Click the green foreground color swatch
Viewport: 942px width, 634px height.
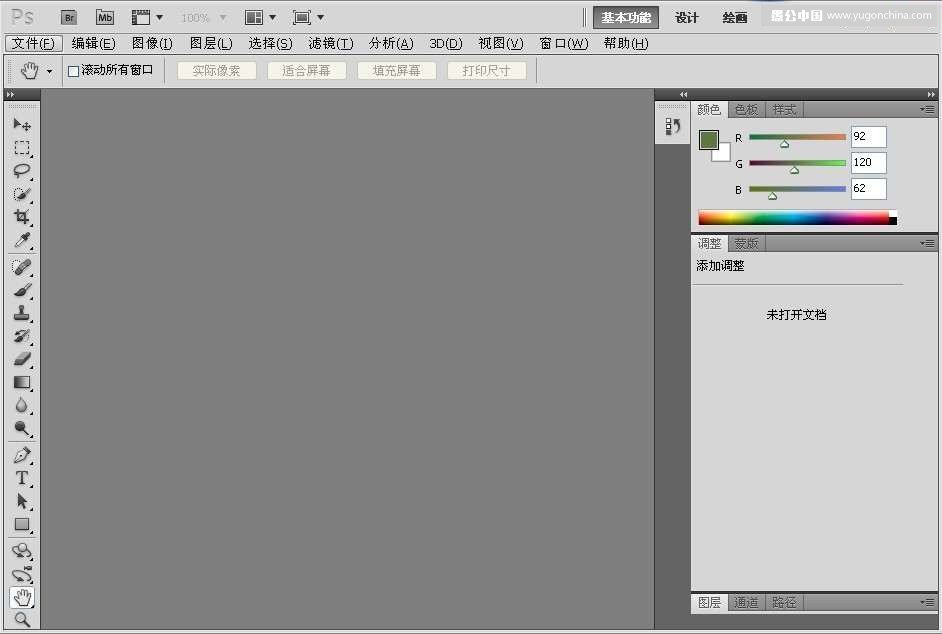coord(709,140)
